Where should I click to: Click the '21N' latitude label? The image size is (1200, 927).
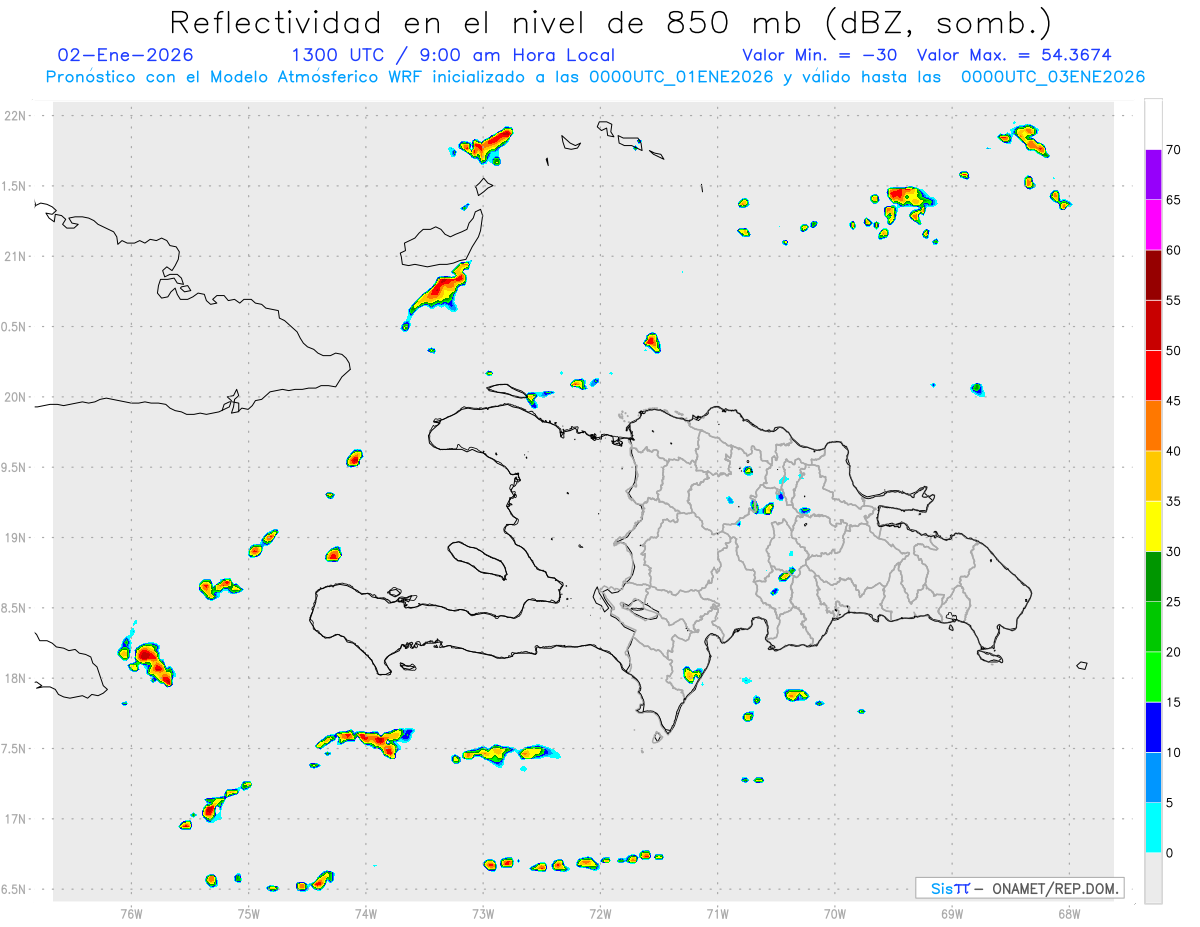click(17, 256)
